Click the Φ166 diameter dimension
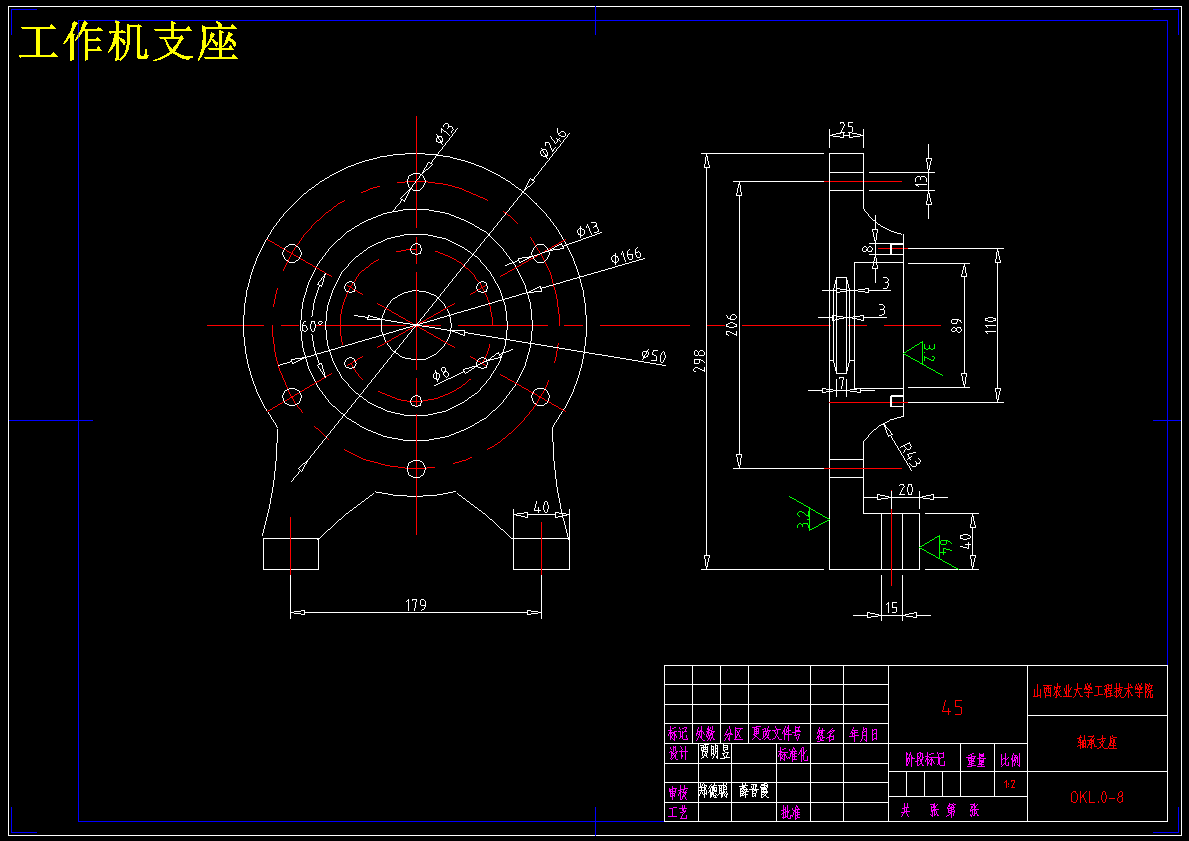1189x841 pixels. pos(626,256)
